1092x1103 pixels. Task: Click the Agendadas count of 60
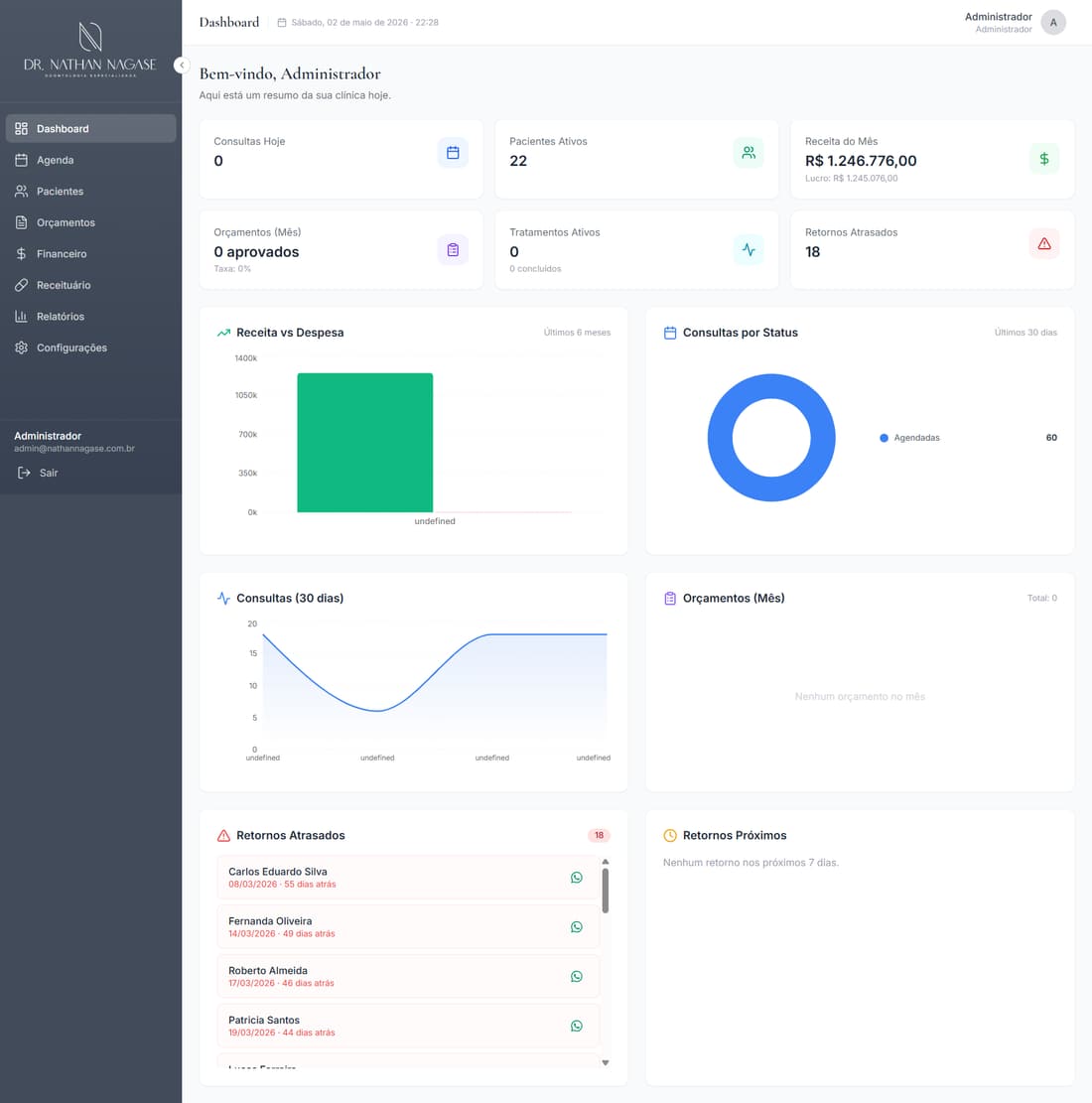[1051, 438]
